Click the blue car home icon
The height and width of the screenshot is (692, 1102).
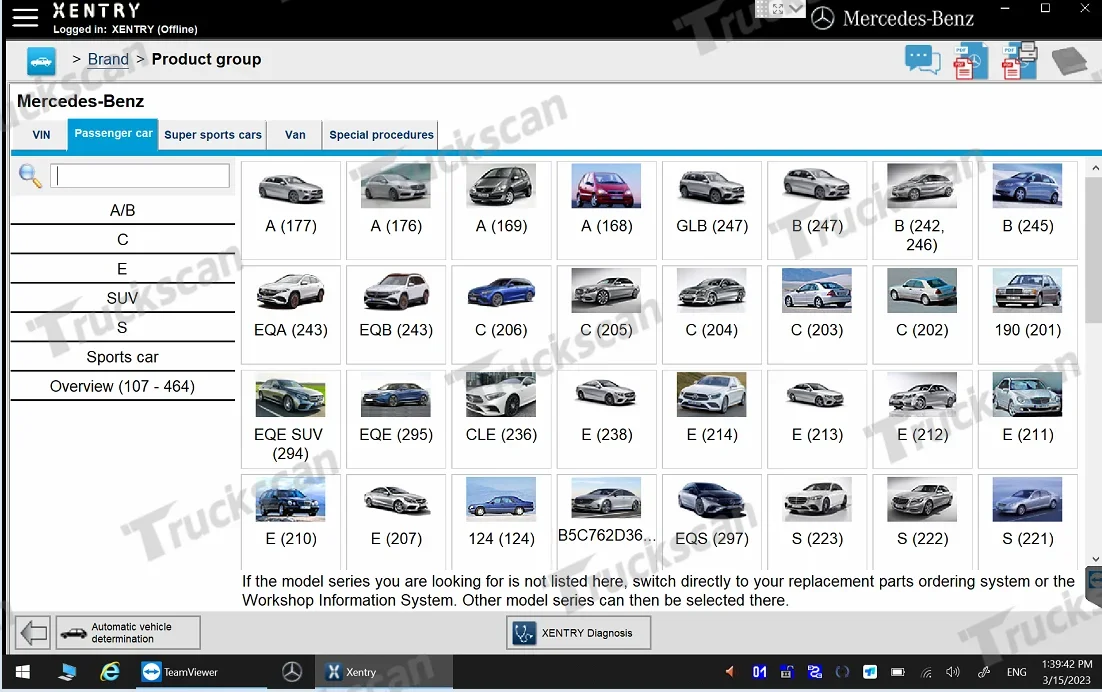(41, 61)
